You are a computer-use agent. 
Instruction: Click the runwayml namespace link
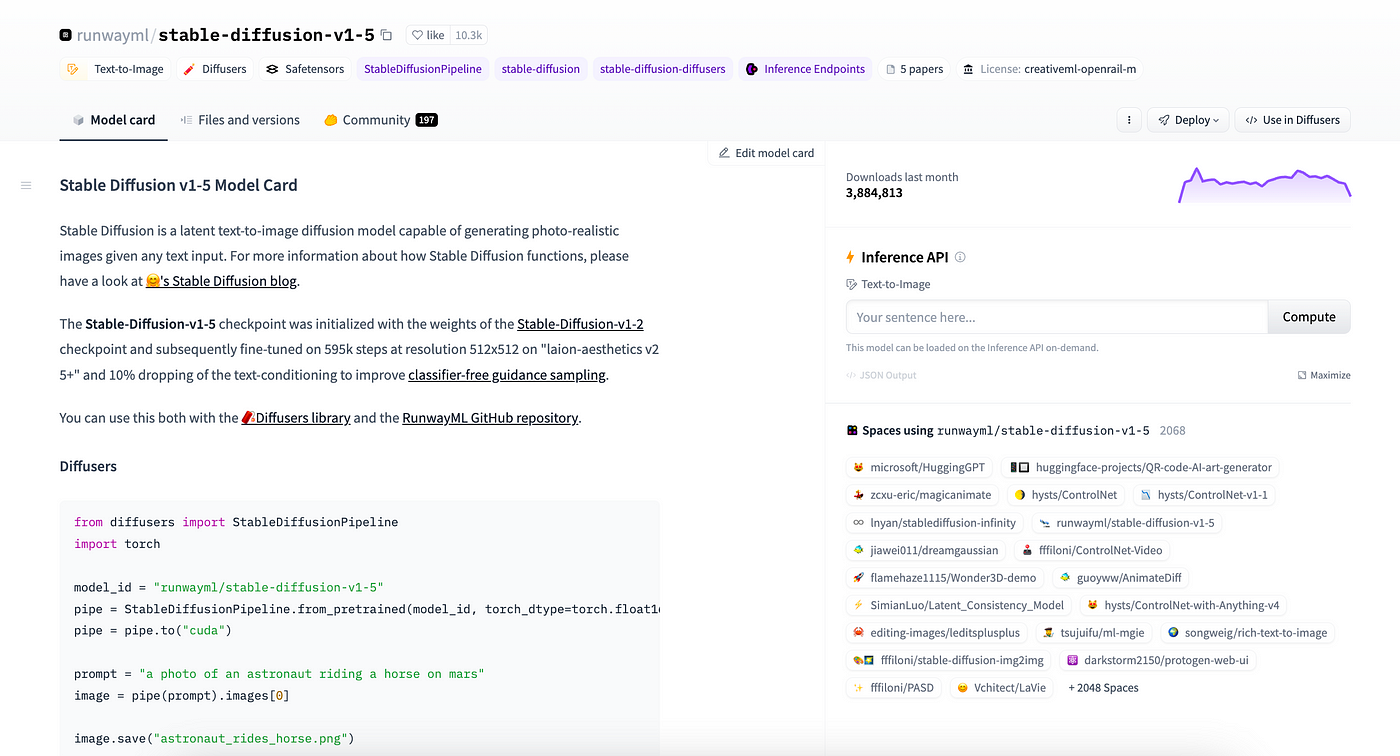[113, 35]
